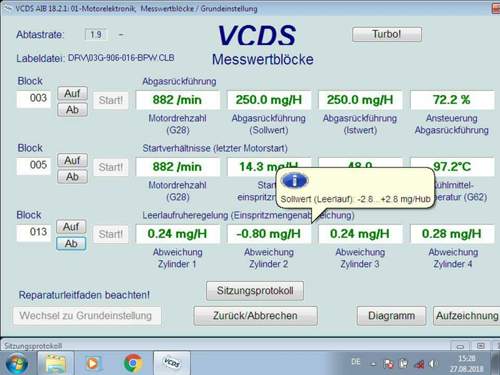Open File Explorer from the taskbar
The image size is (500, 375).
tap(55, 363)
